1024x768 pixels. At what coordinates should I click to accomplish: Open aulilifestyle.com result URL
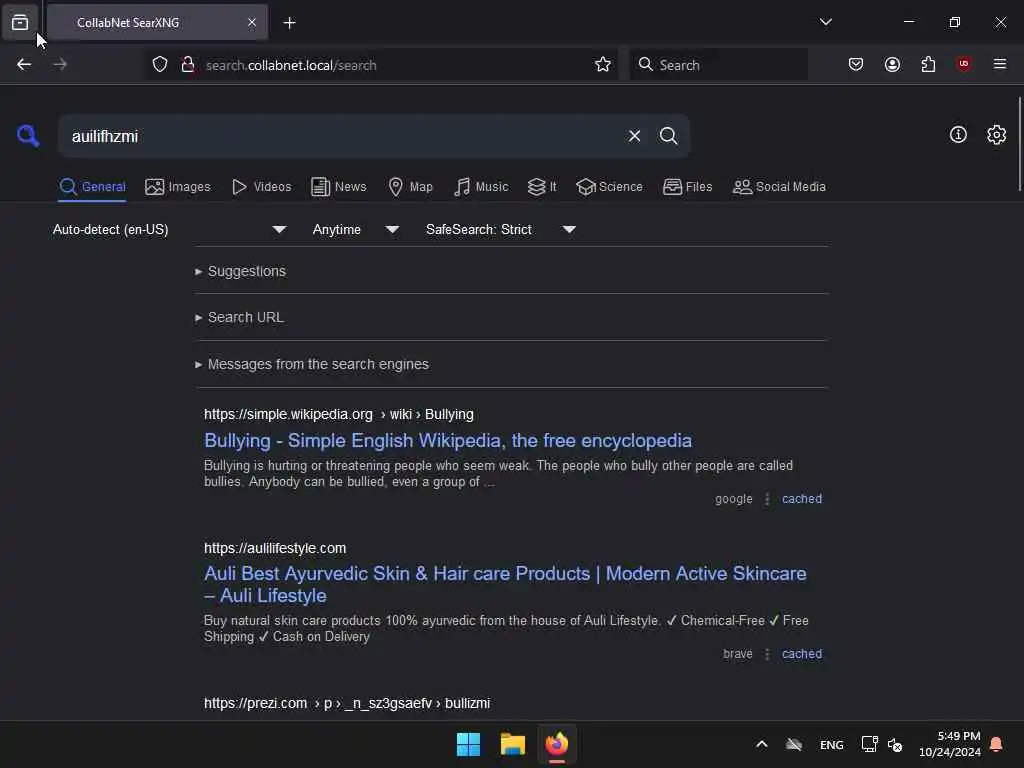coord(275,549)
